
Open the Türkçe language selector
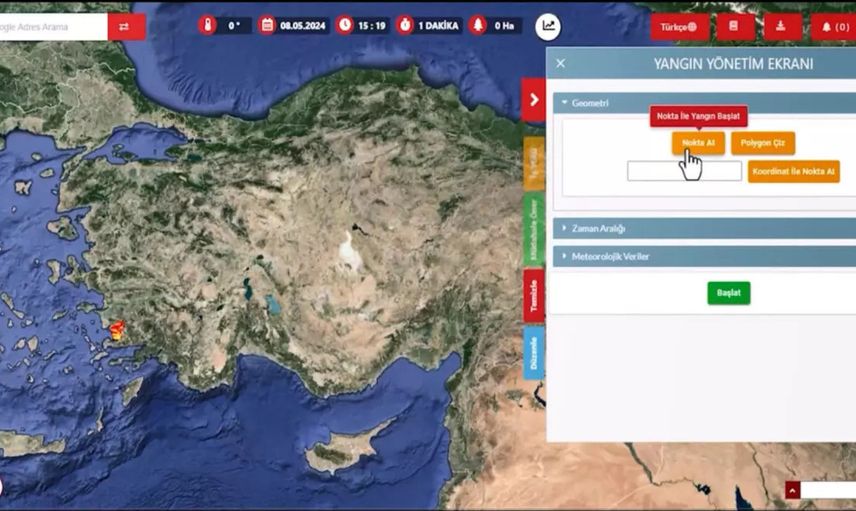(679, 27)
